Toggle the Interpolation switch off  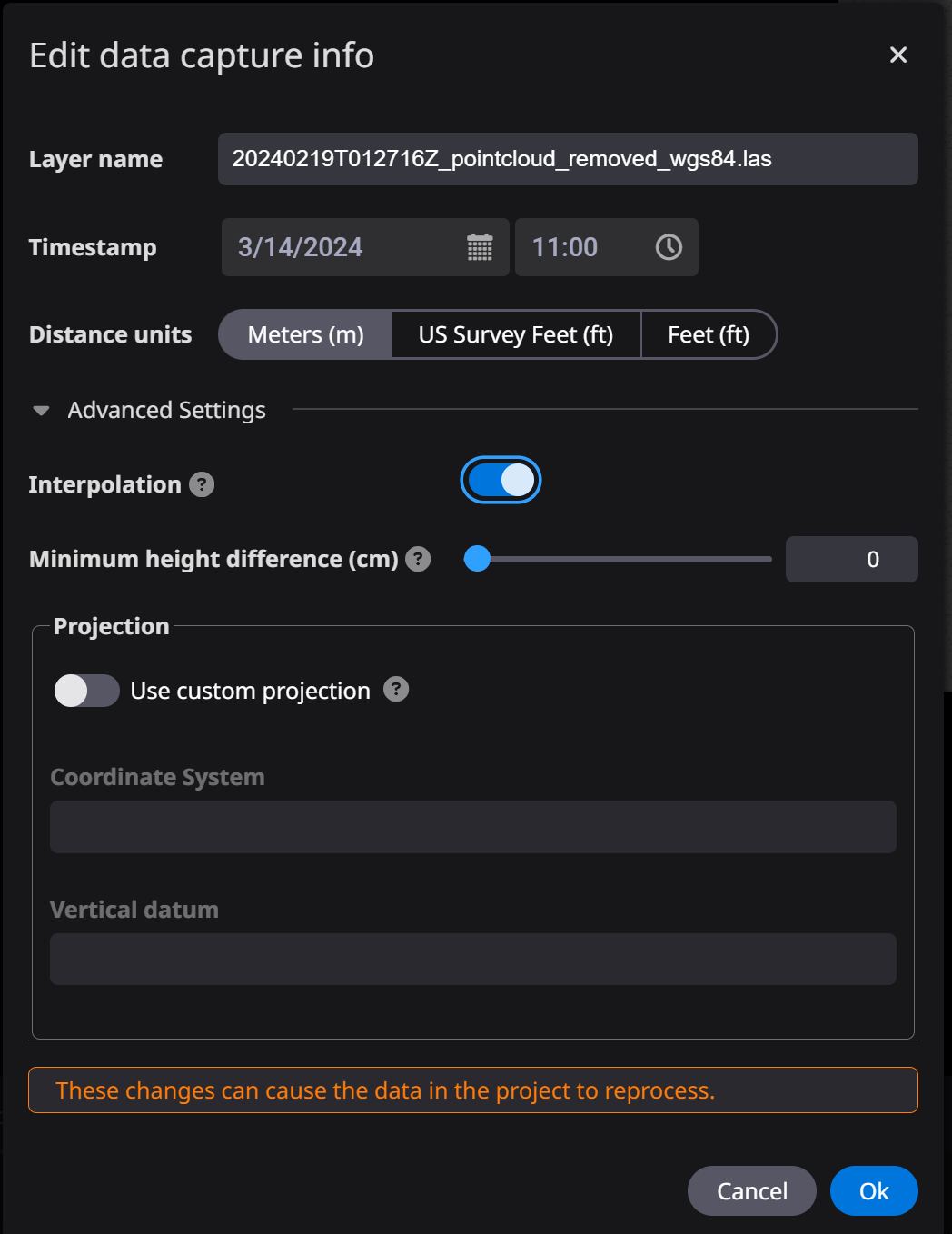pos(501,480)
